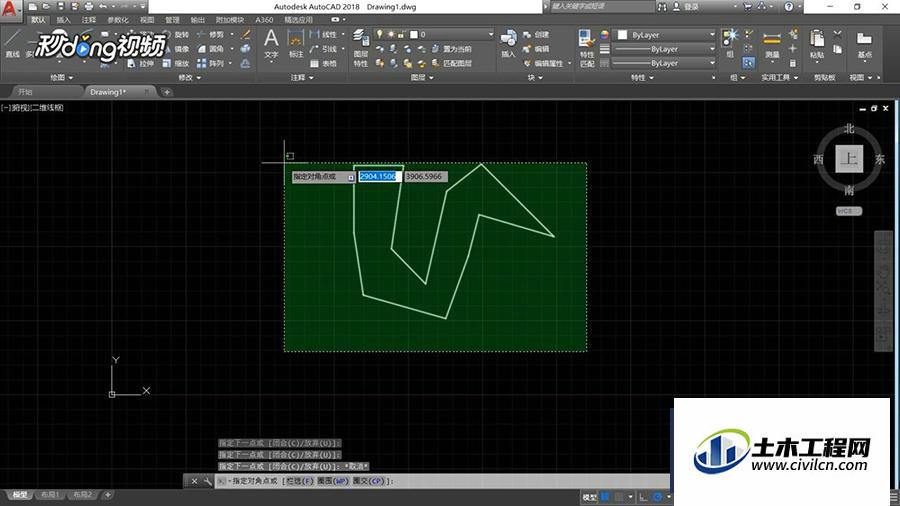
Task: Expand the Block (块) panel
Action: (535, 77)
